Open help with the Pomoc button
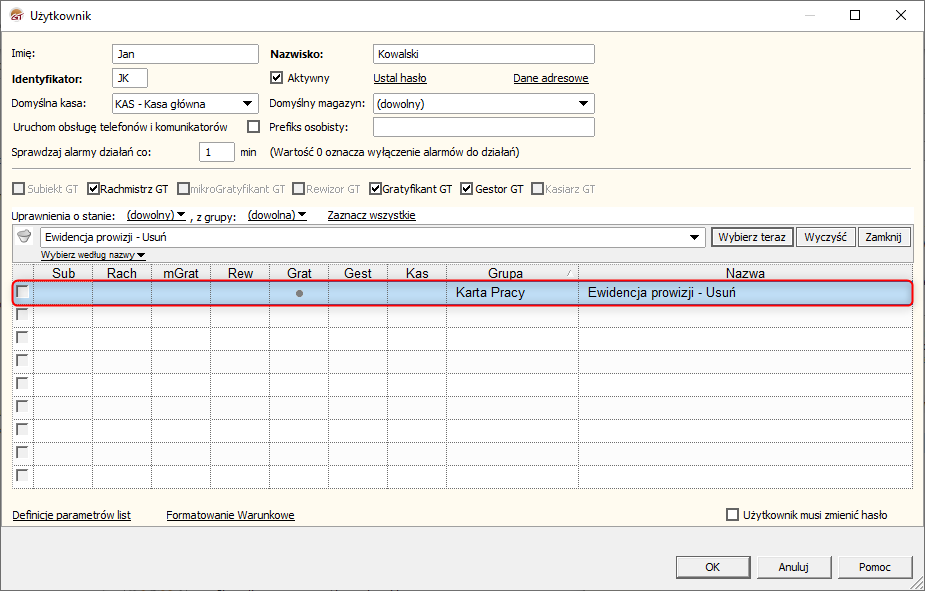925x591 pixels. click(x=875, y=567)
